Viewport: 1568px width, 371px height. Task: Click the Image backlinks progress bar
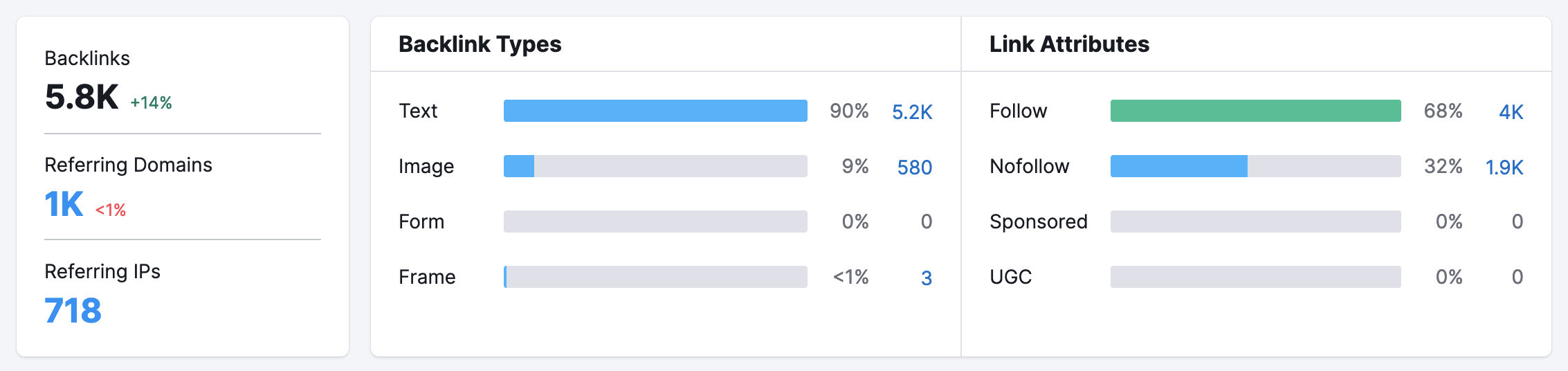[x=655, y=166]
